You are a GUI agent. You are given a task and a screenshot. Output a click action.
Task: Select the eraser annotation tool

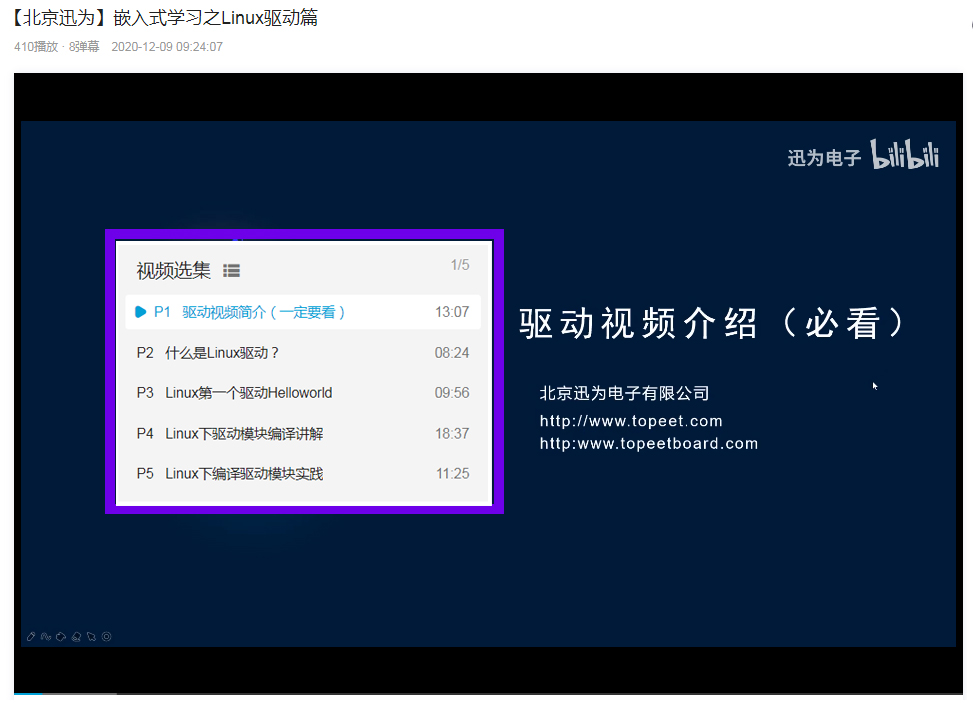tap(76, 636)
